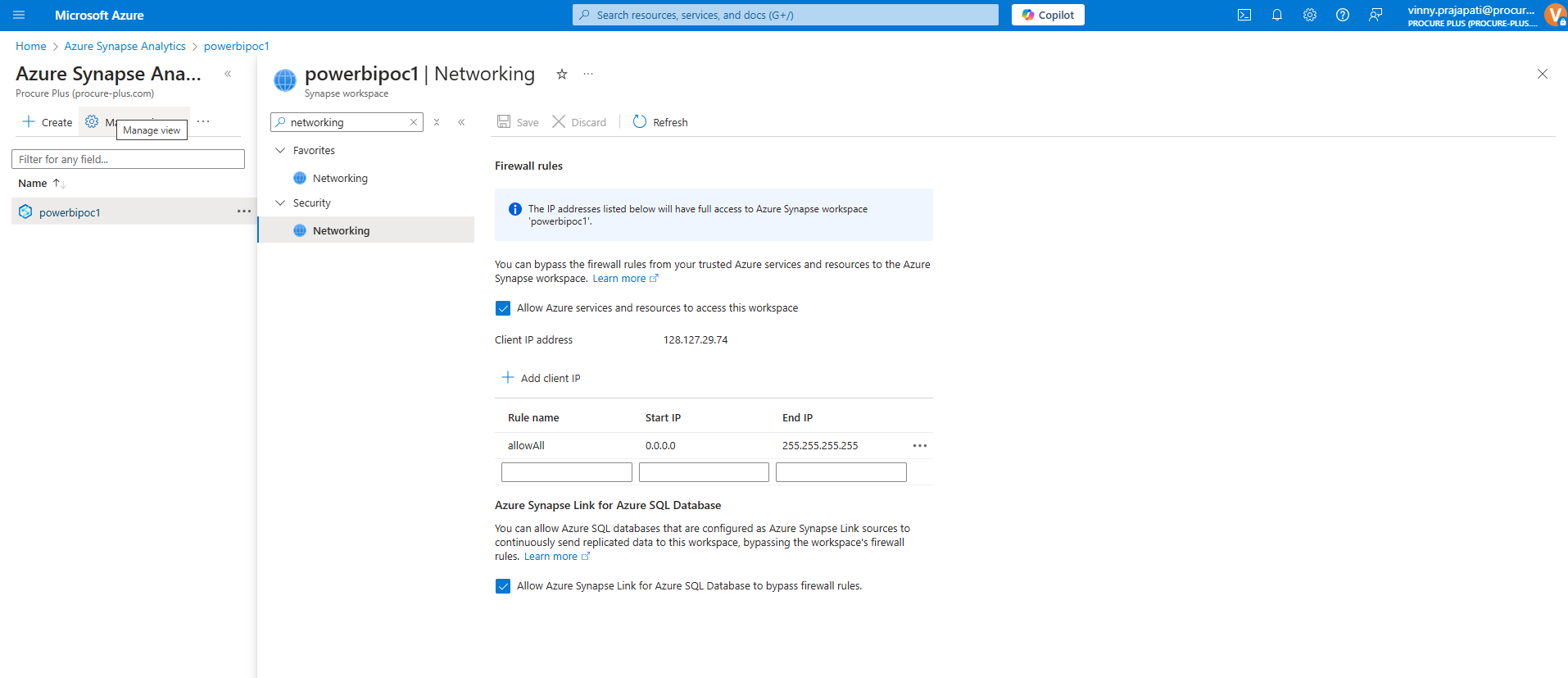Image resolution: width=1568 pixels, height=678 pixels.
Task: Click the info icon in the banner
Action: coord(515,209)
